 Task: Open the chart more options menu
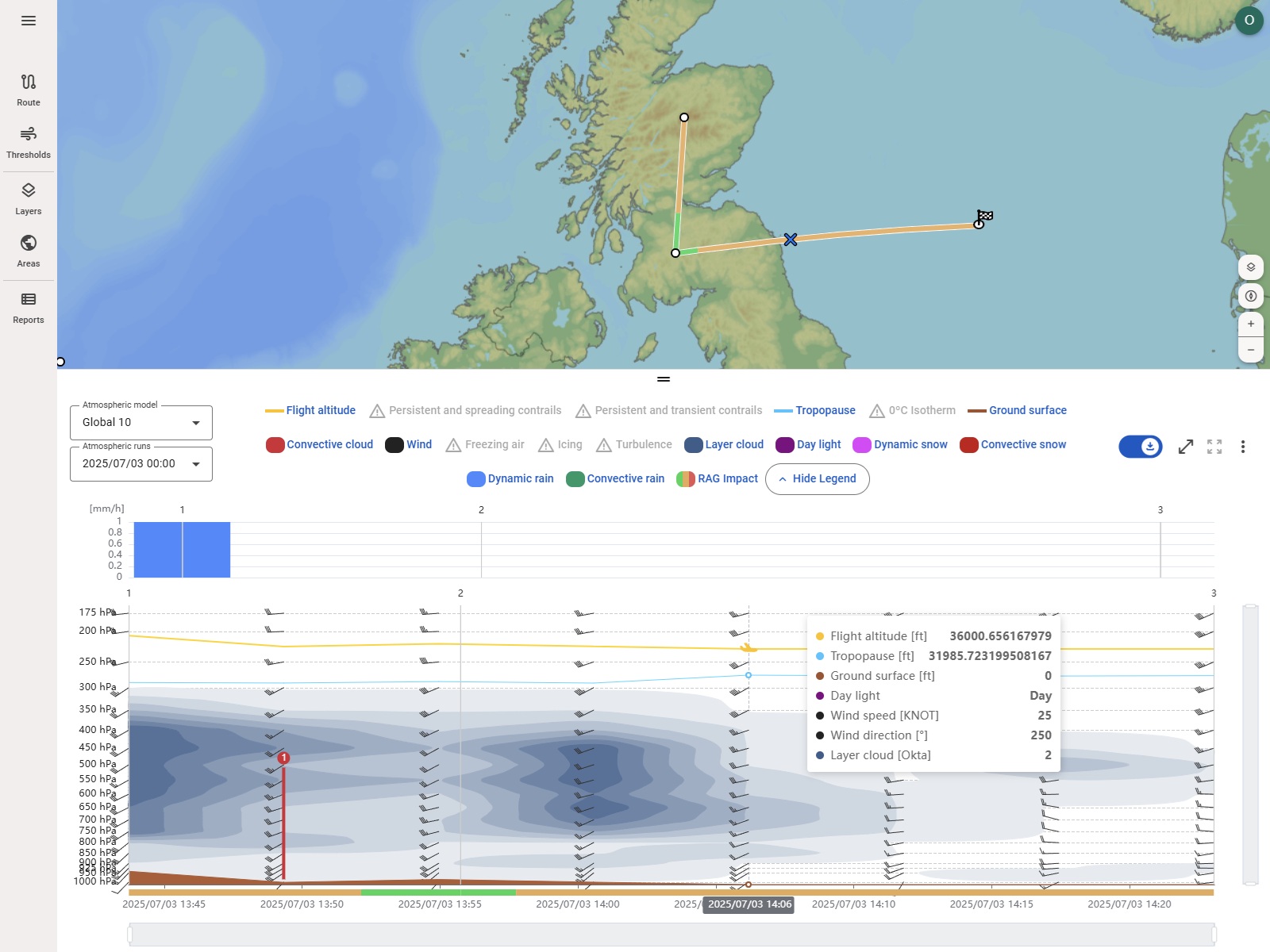pyautogui.click(x=1243, y=447)
